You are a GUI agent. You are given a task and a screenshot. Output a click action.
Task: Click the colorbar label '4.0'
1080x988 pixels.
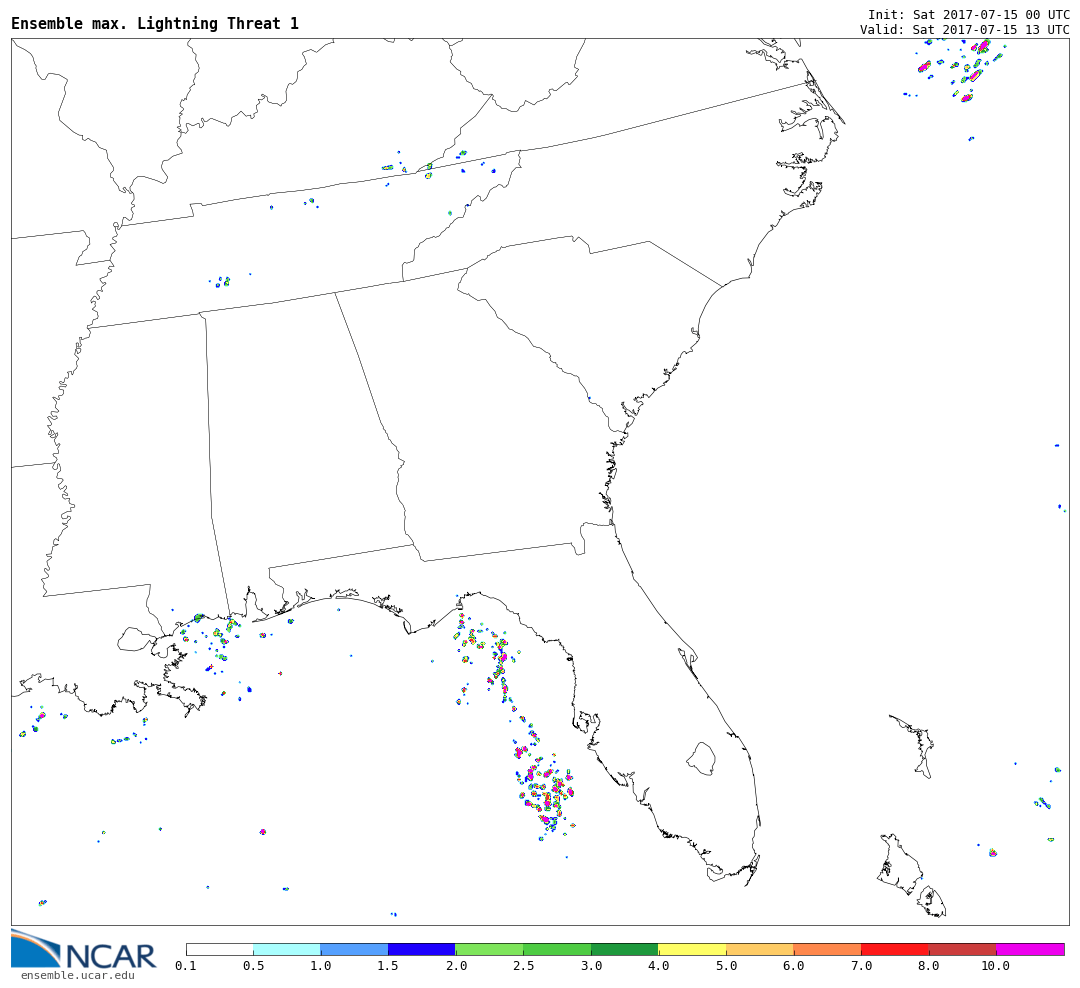point(658,966)
